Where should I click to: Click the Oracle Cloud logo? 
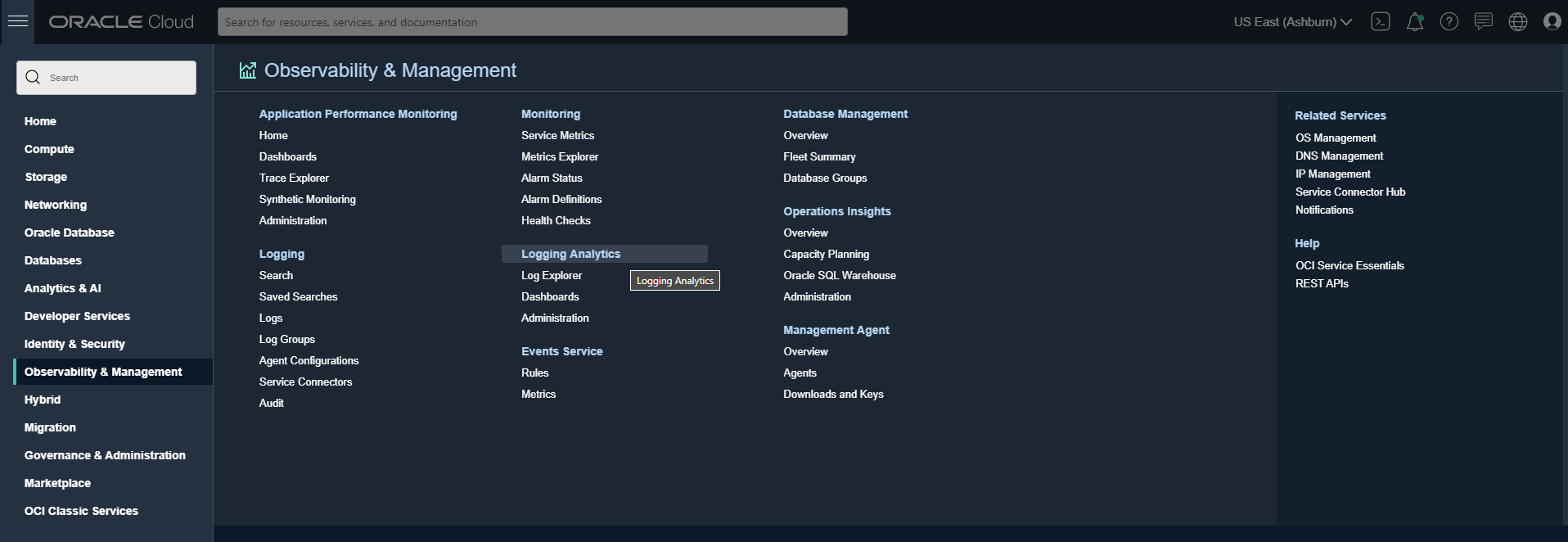(121, 22)
